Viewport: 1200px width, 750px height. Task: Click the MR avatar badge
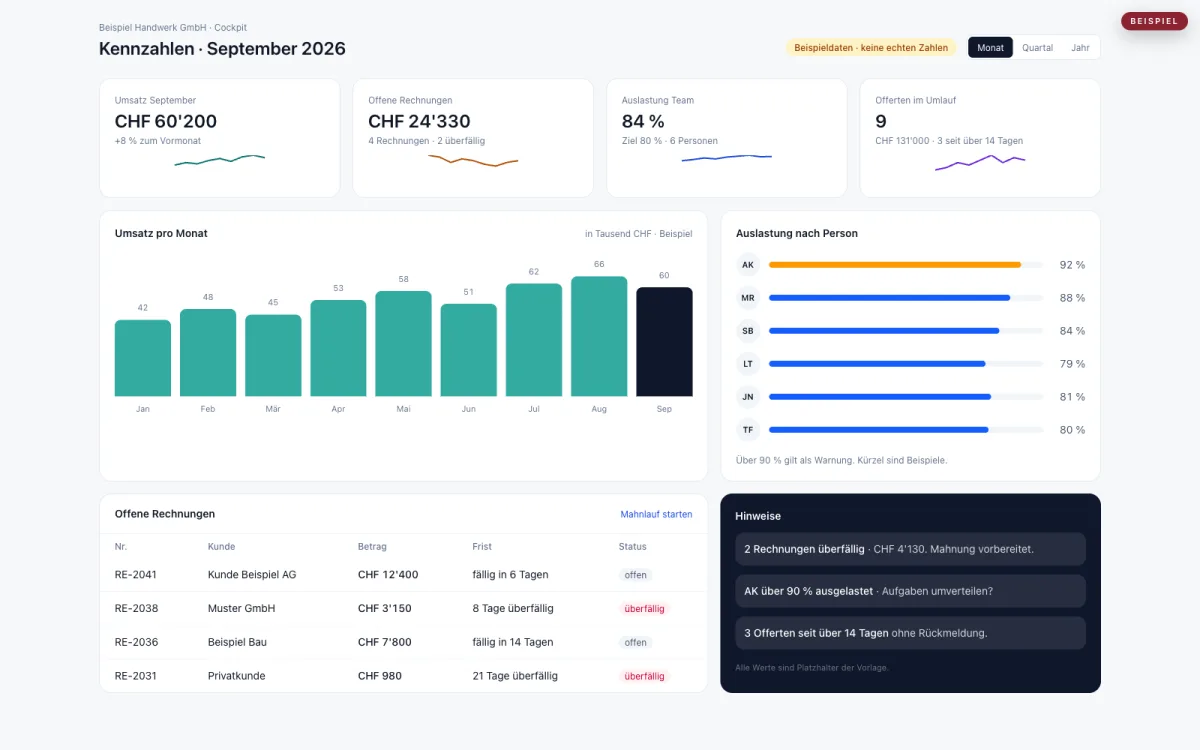747,298
